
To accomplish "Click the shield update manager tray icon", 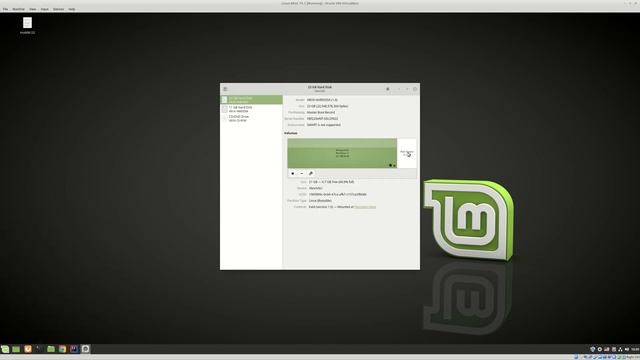I will tap(593, 349).
